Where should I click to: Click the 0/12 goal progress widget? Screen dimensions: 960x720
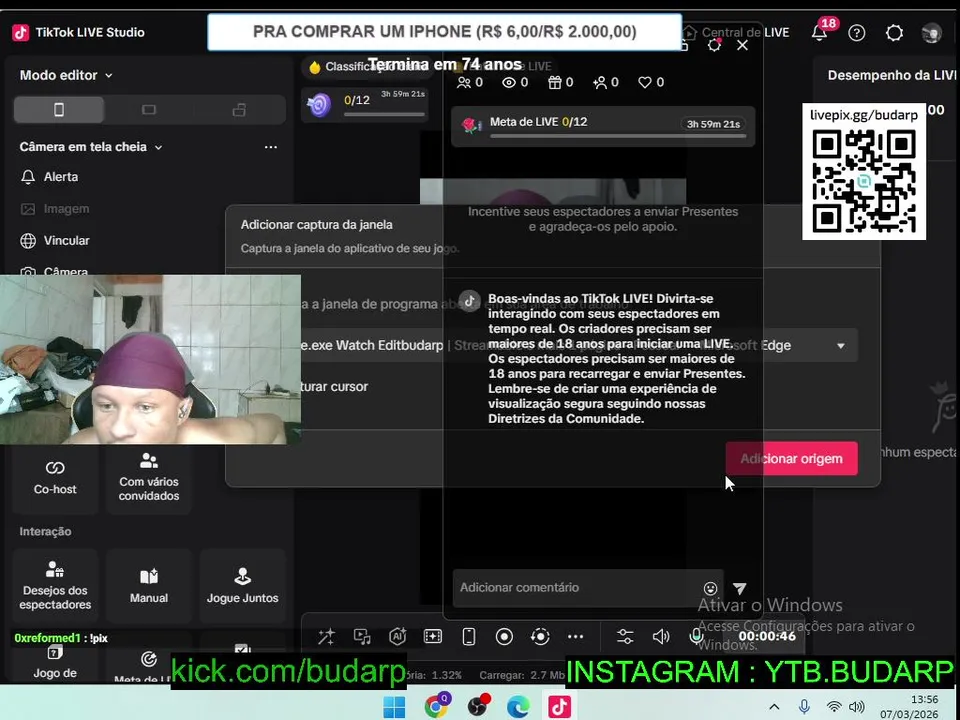coord(366,105)
